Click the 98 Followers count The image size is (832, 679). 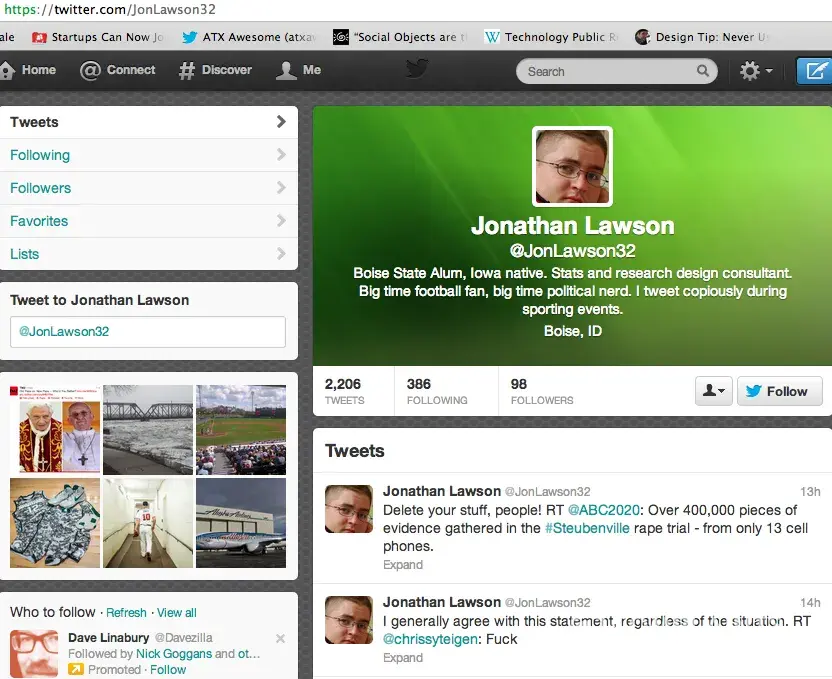pyautogui.click(x=542, y=391)
